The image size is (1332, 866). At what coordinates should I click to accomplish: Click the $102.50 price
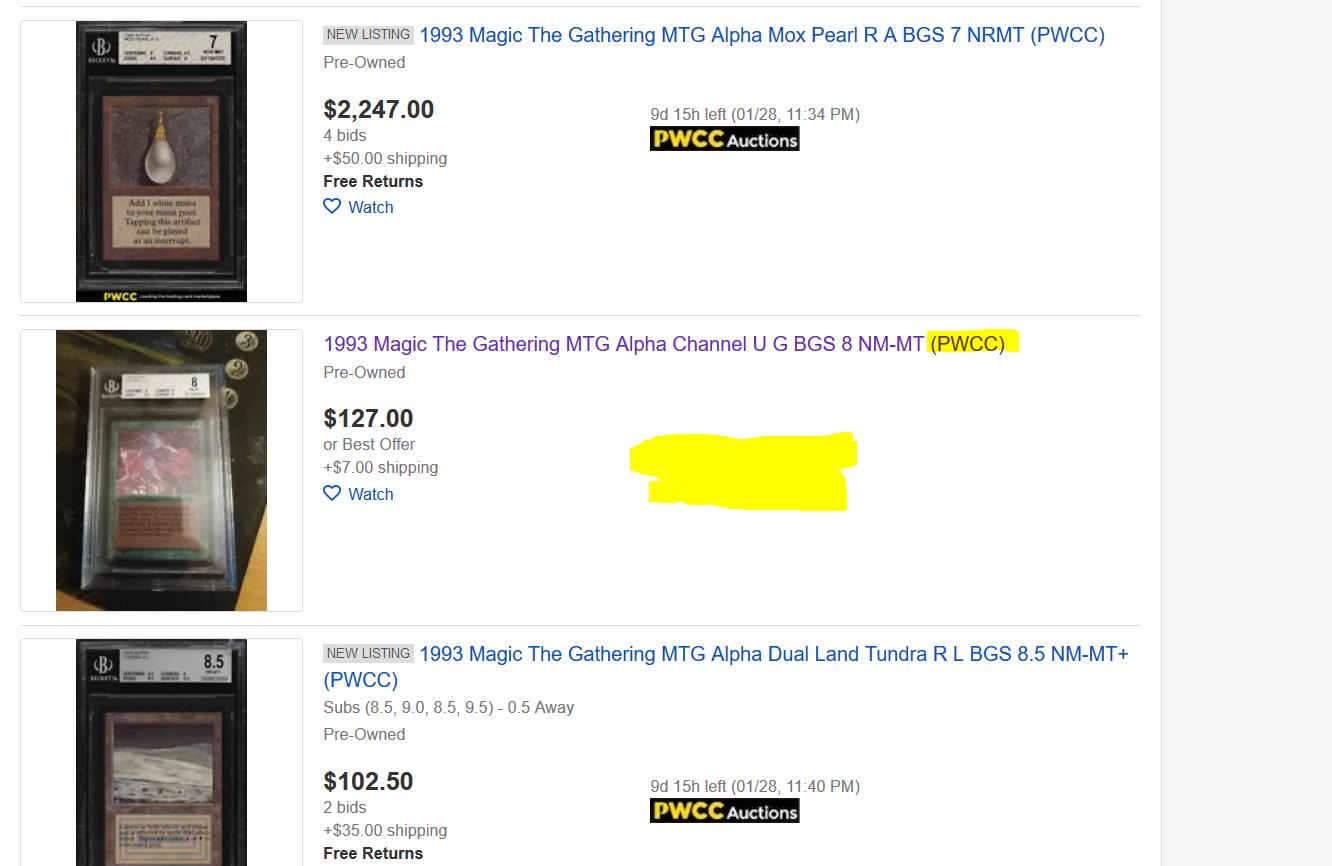point(368,782)
